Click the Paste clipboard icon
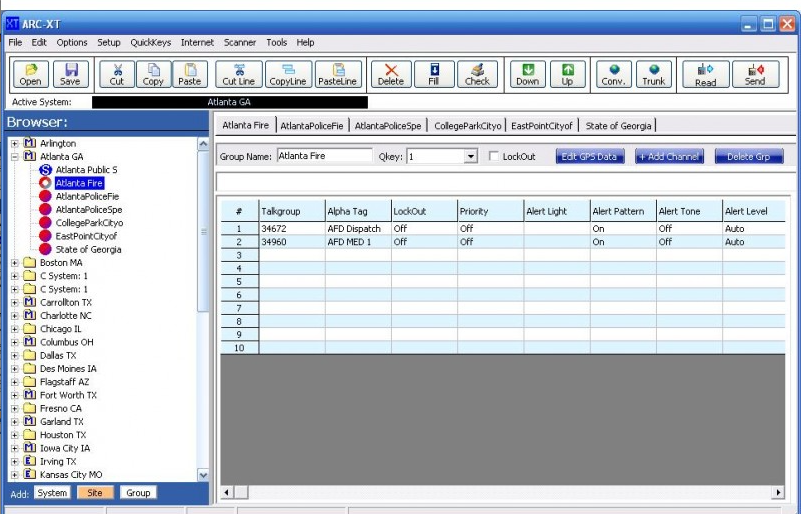The image size is (801, 514). tap(190, 69)
